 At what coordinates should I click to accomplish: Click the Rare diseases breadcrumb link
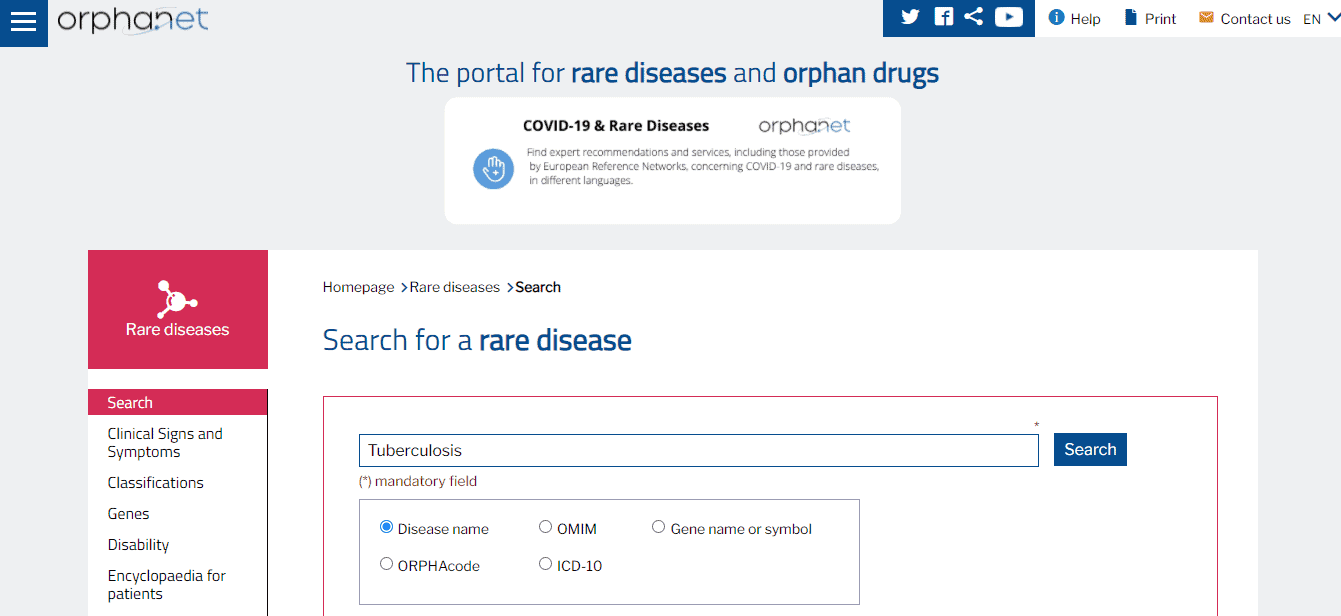(x=455, y=287)
